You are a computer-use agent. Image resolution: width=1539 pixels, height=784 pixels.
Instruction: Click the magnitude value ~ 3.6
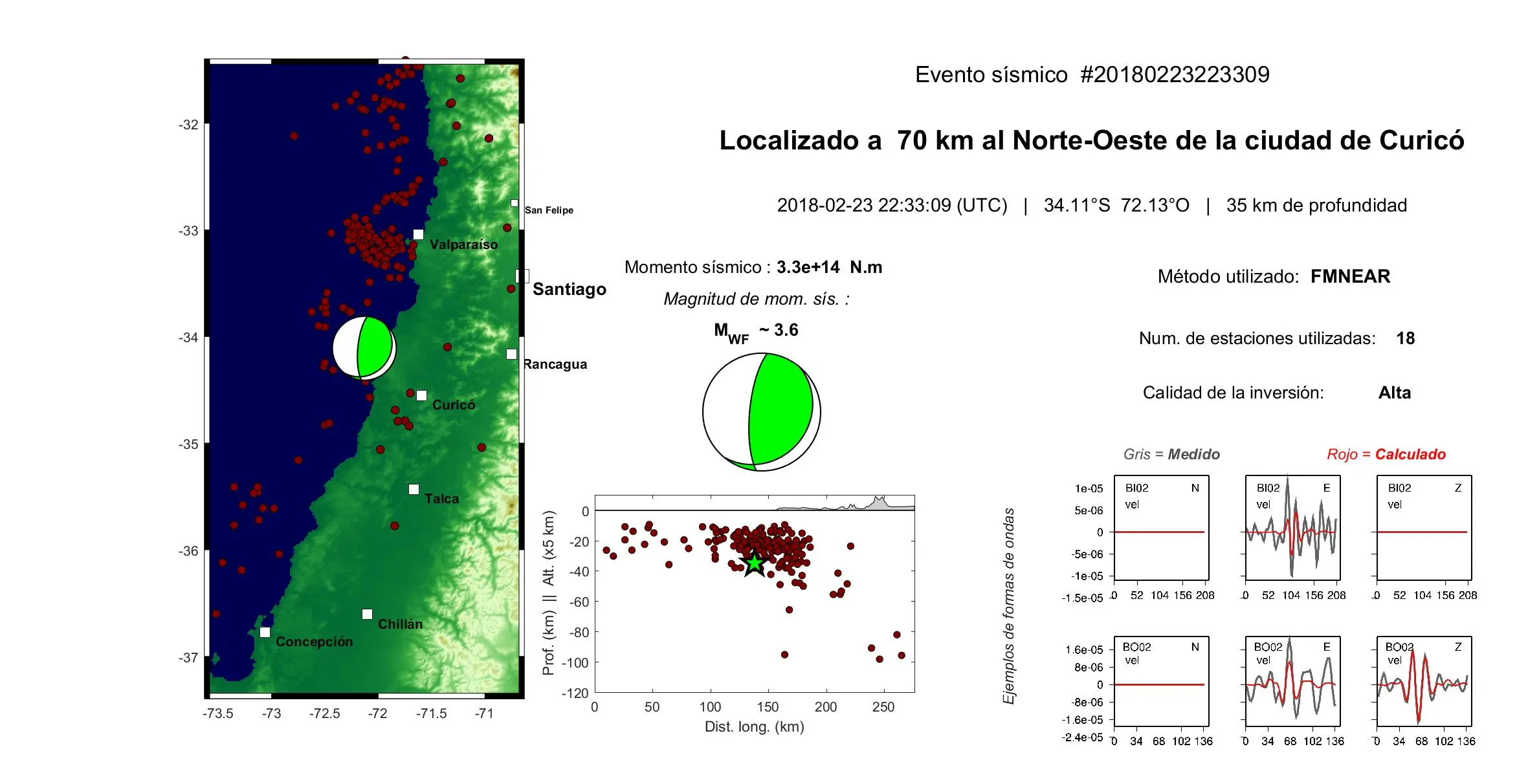[779, 330]
